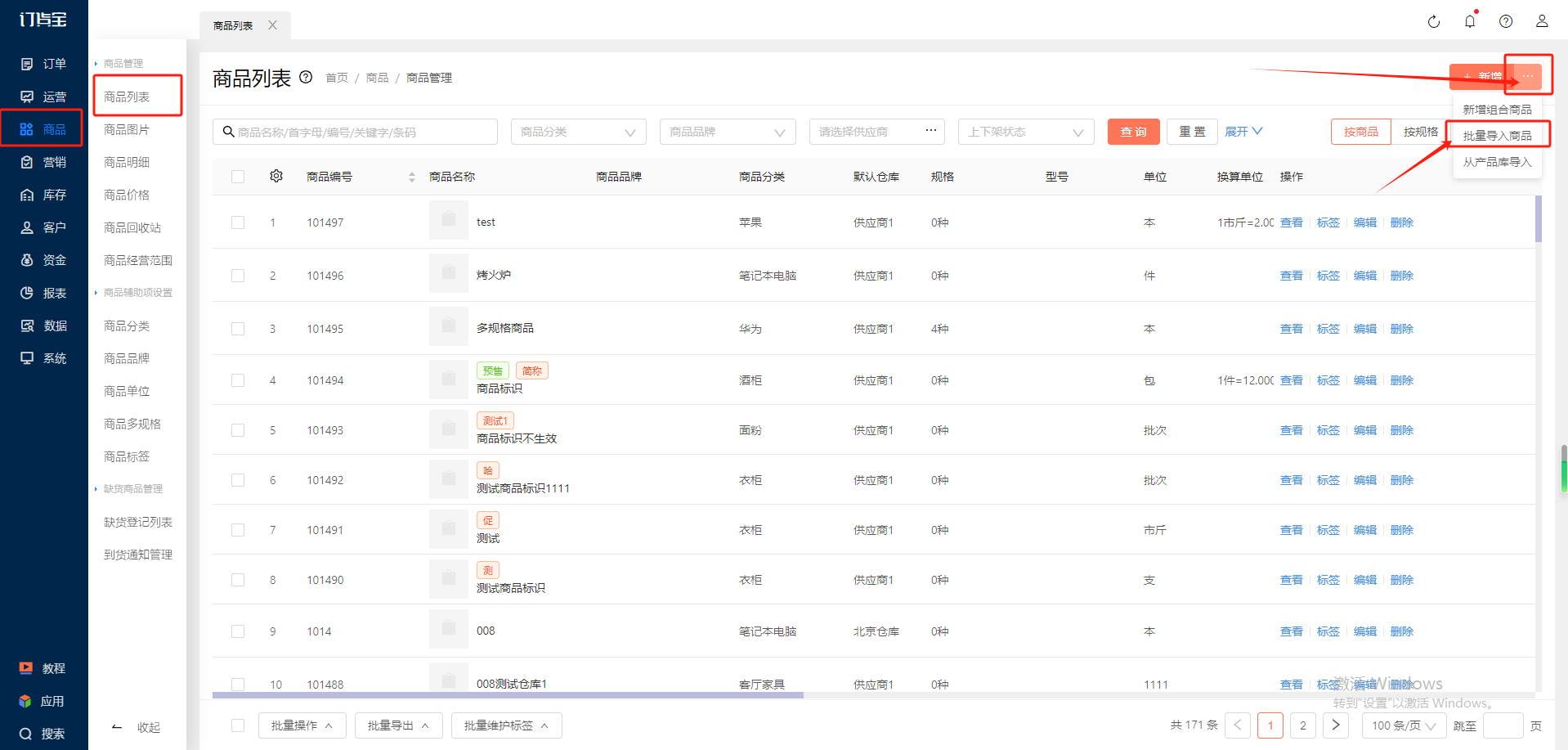Open the 应用 apps icon
Image resolution: width=1568 pixels, height=750 pixels.
(x=26, y=701)
